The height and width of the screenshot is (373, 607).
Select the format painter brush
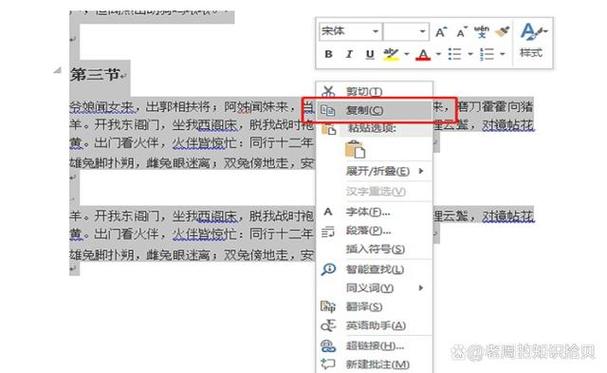(x=502, y=32)
